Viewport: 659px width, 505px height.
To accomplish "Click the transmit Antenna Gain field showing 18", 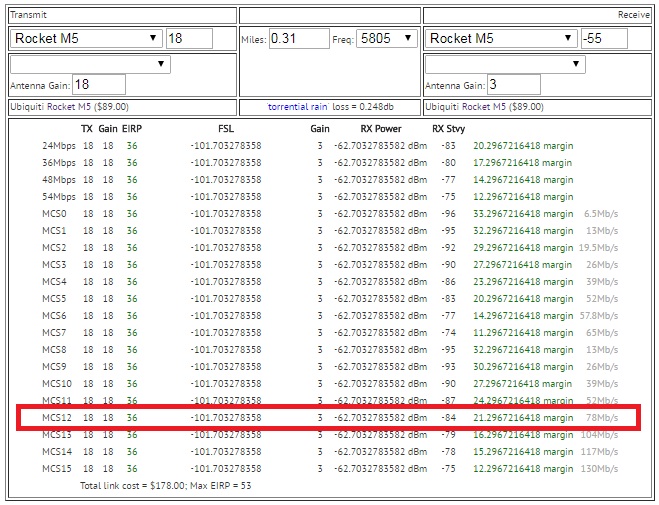I will click(x=99, y=84).
